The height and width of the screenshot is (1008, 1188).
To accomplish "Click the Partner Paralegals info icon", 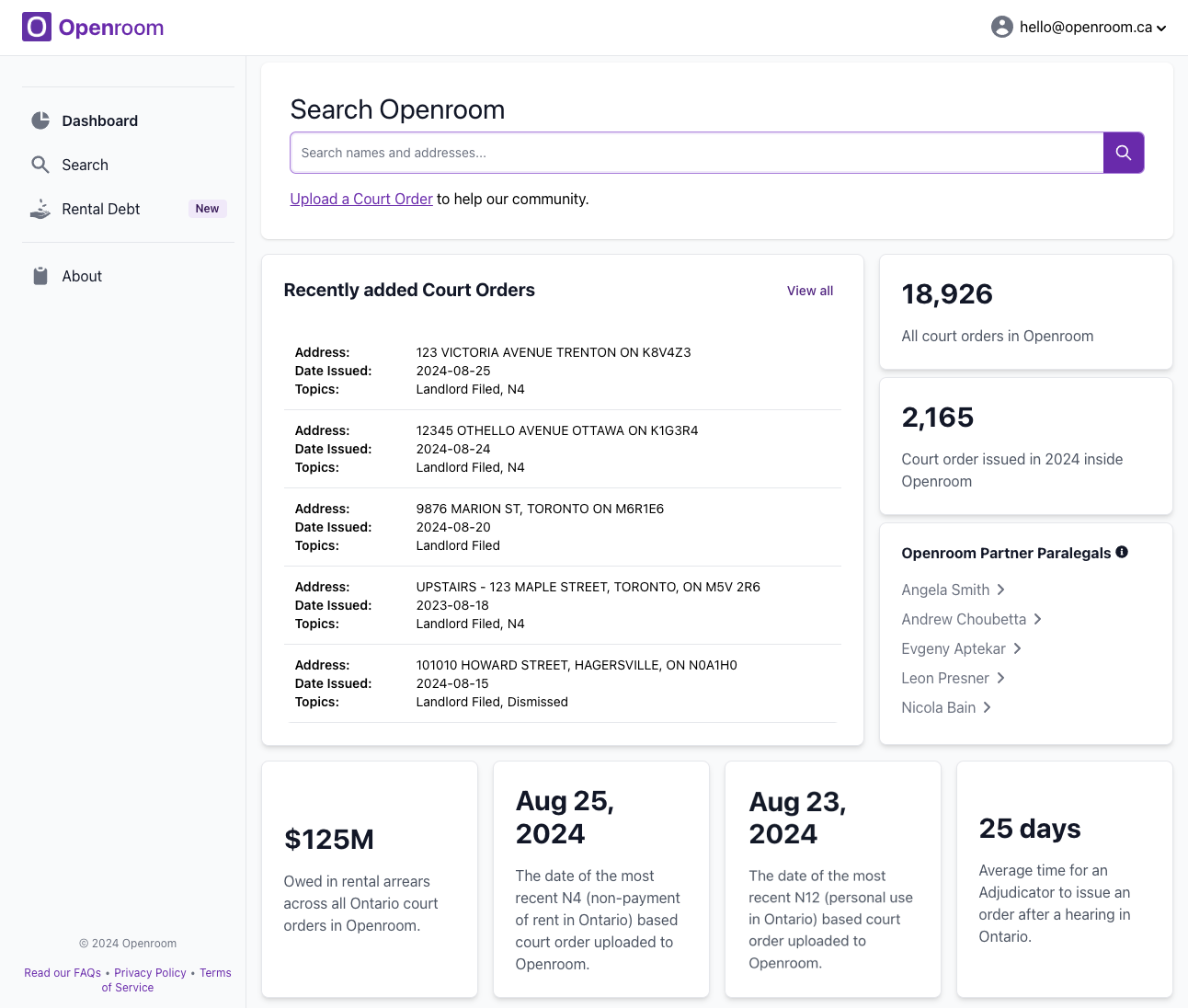I will click(x=1122, y=552).
